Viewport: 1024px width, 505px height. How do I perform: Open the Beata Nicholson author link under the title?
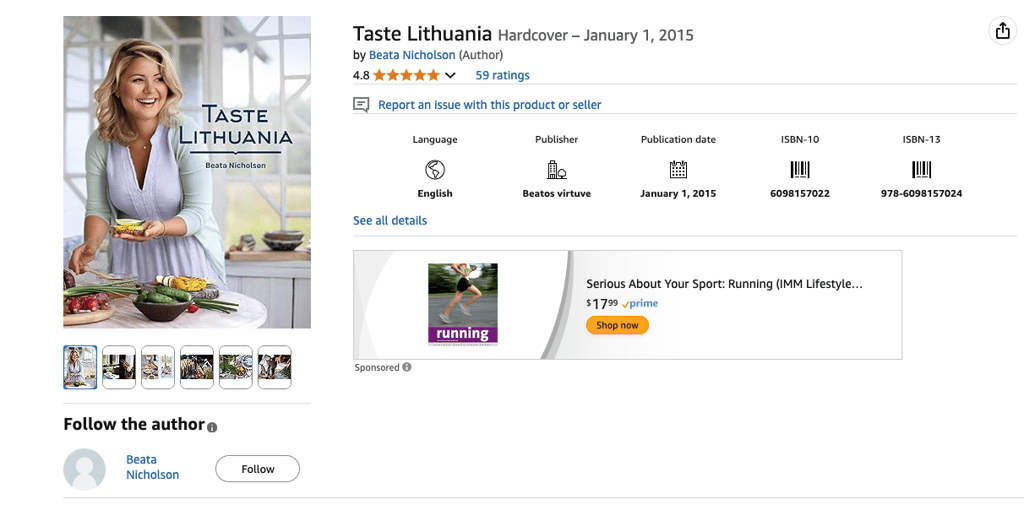pos(412,55)
